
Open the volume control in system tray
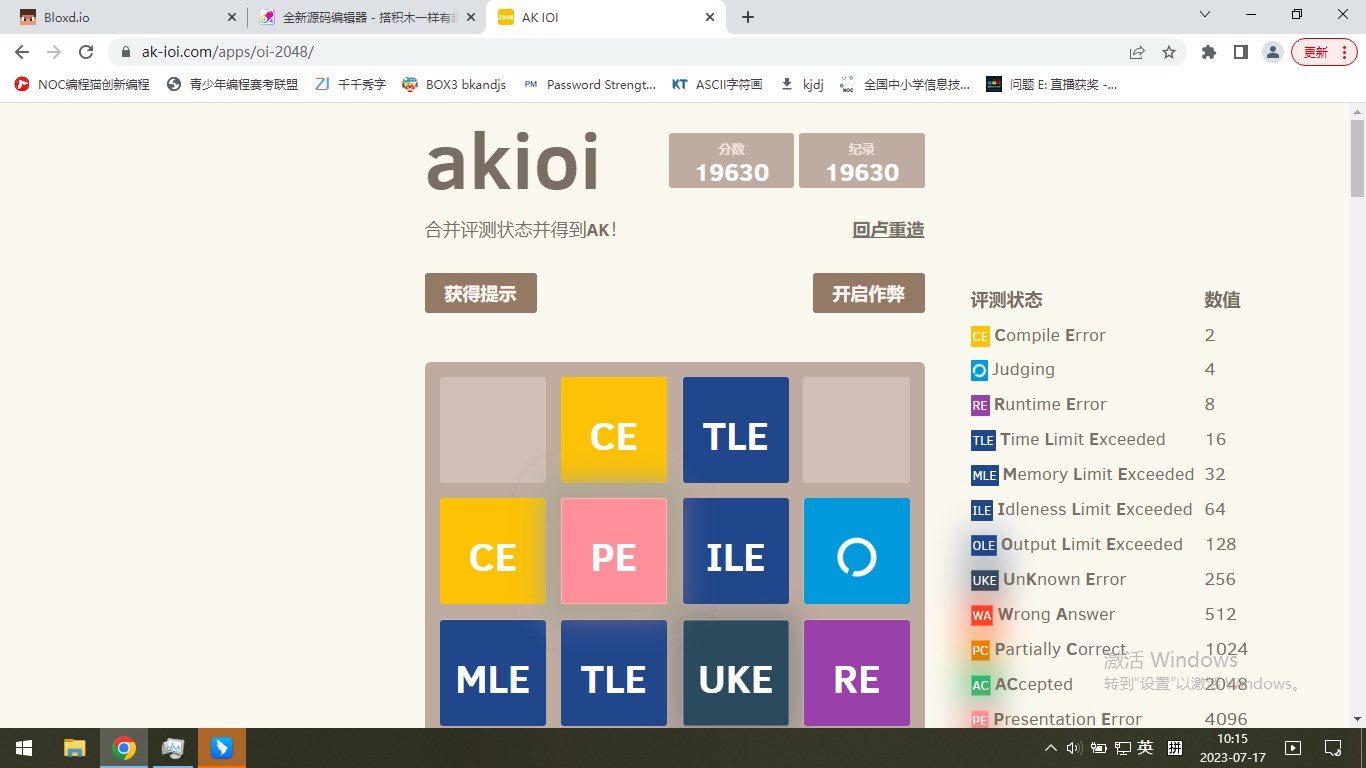[x=1074, y=748]
